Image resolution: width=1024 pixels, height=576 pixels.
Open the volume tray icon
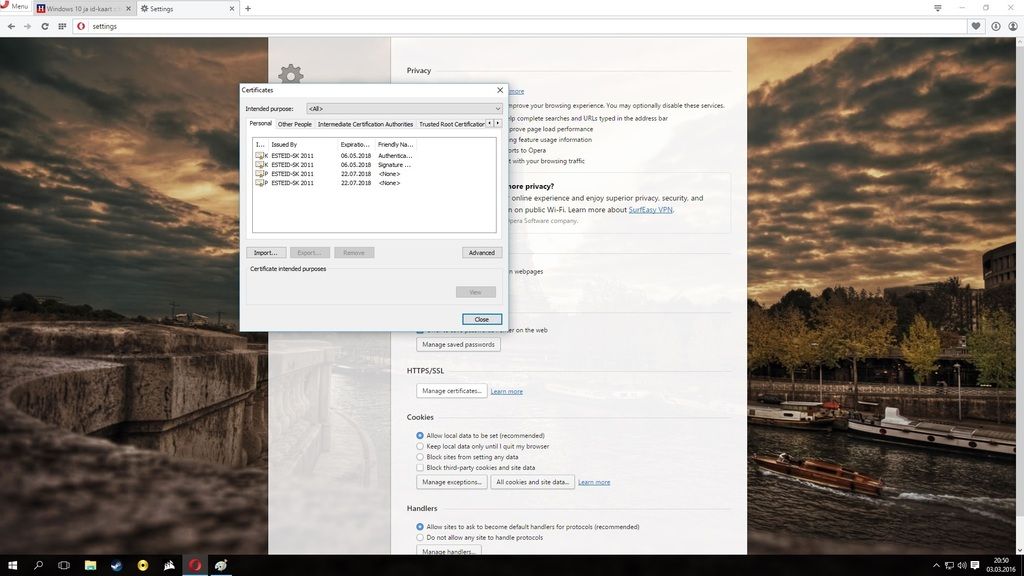pos(962,566)
